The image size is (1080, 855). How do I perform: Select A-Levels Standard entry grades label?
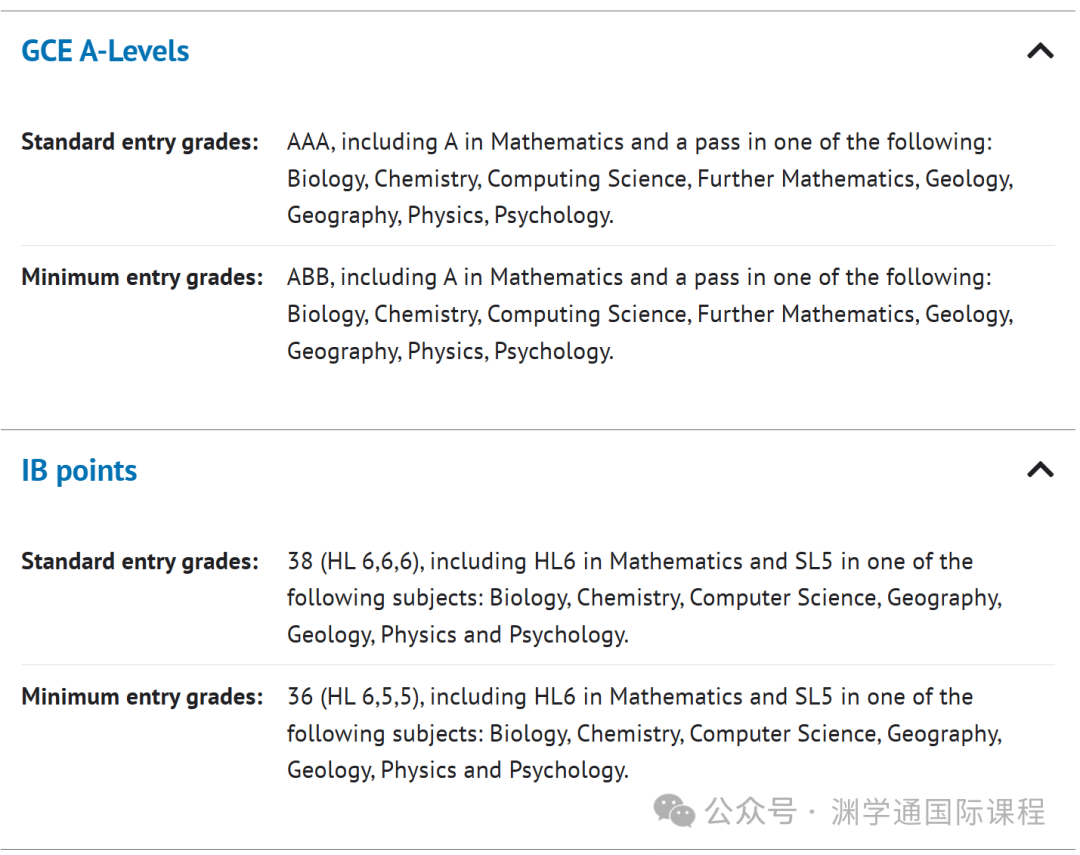(x=140, y=142)
